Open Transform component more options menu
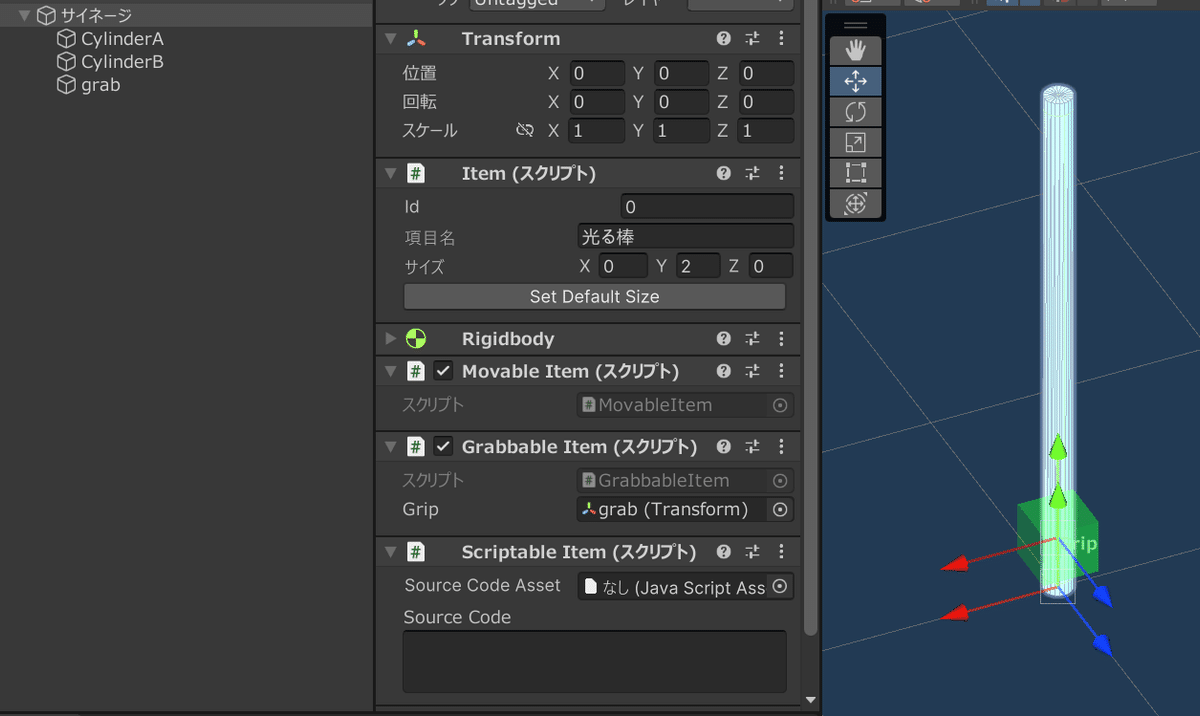The width and height of the screenshot is (1200, 716). coord(782,39)
